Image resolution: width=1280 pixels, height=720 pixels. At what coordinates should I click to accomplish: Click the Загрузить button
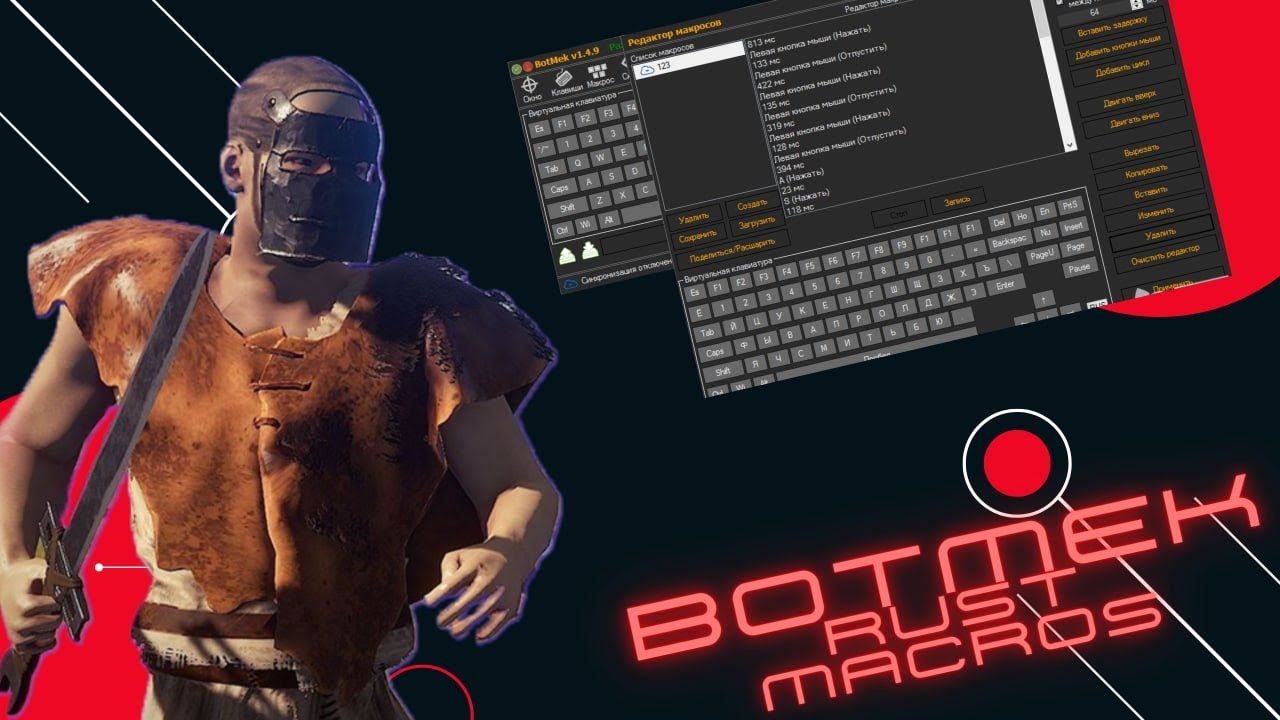757,225
